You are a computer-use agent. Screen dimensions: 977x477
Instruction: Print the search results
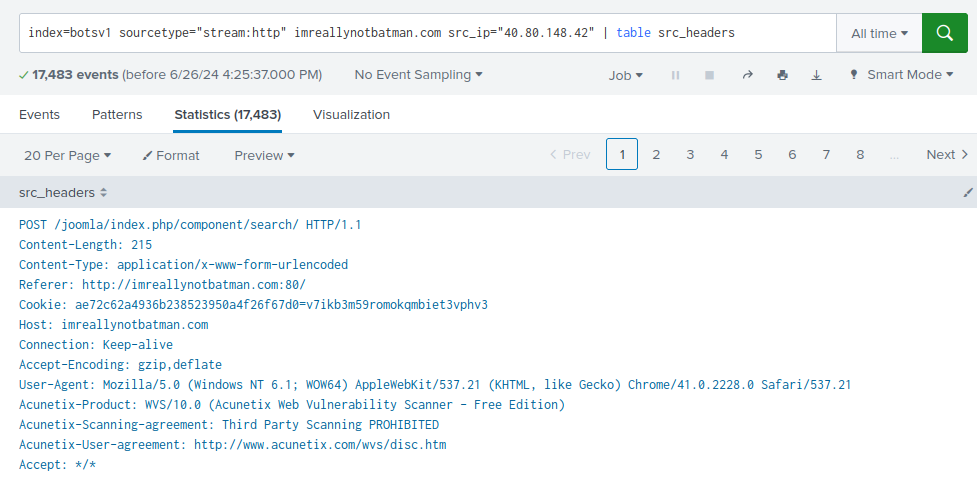click(783, 75)
